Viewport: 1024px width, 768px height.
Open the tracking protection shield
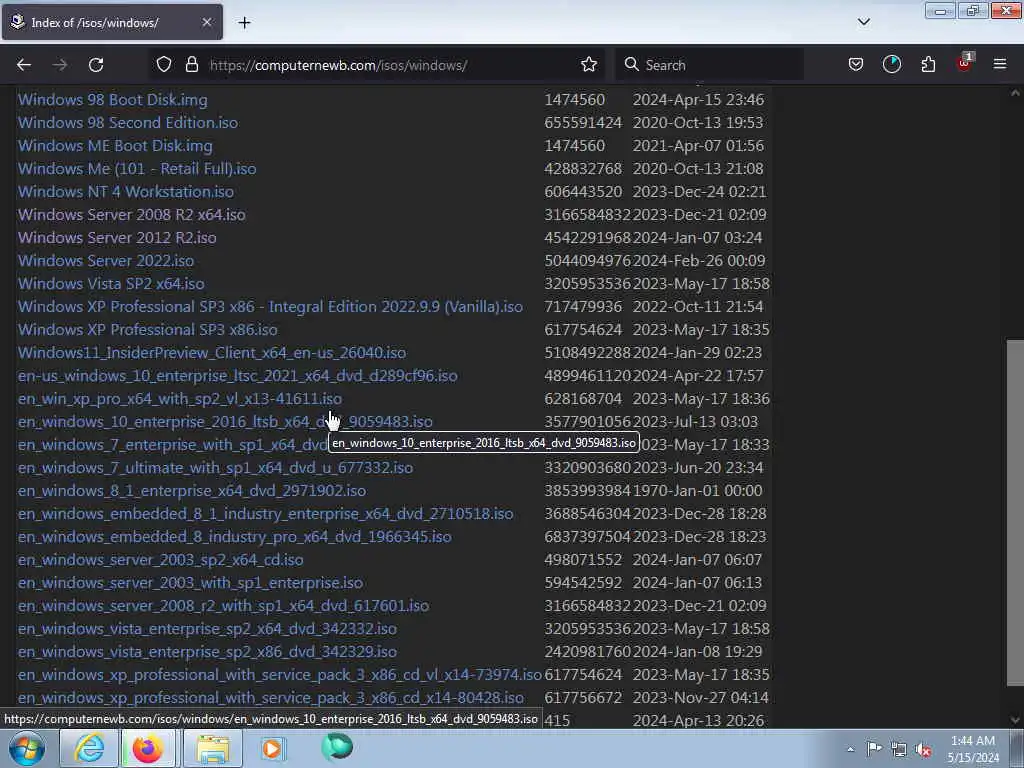click(164, 65)
